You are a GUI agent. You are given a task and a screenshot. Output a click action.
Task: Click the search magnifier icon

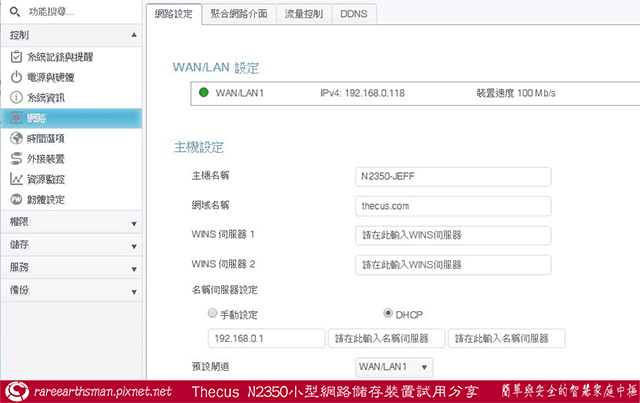pyautogui.click(x=13, y=13)
